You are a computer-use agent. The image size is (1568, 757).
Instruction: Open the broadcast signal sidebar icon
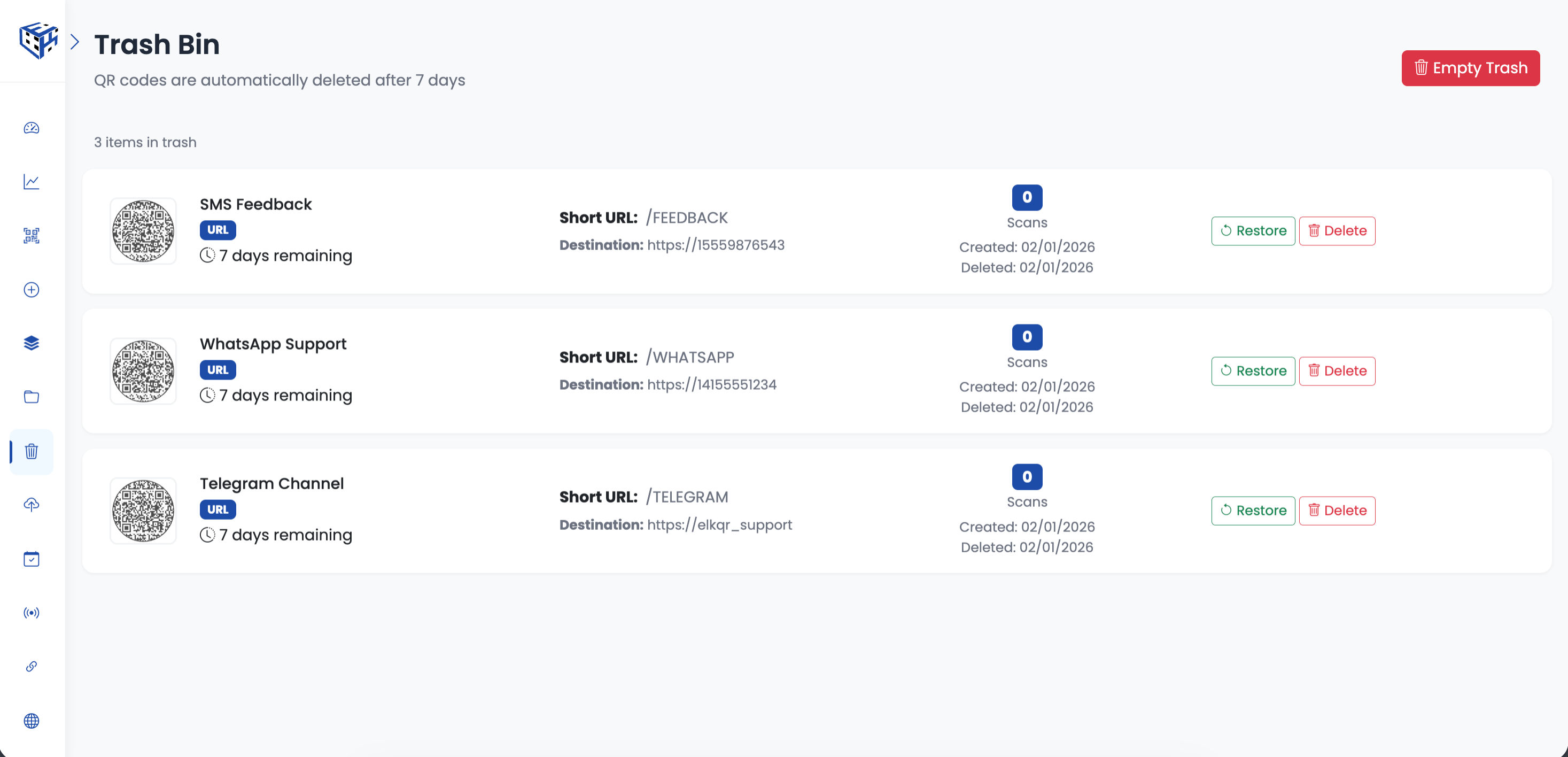pyautogui.click(x=32, y=613)
